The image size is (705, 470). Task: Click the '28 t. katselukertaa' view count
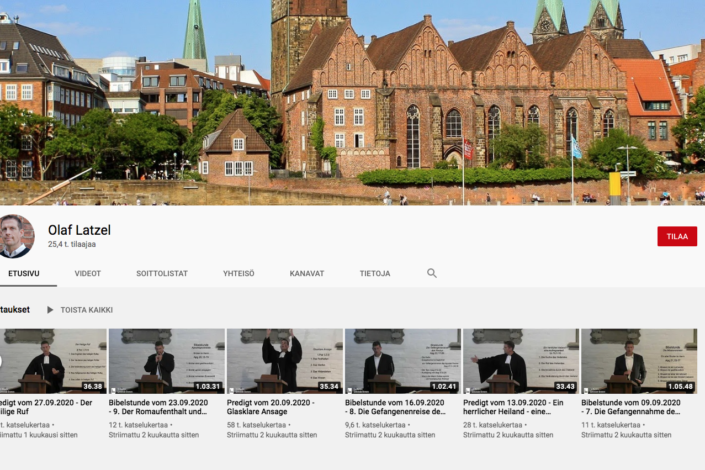coord(493,425)
